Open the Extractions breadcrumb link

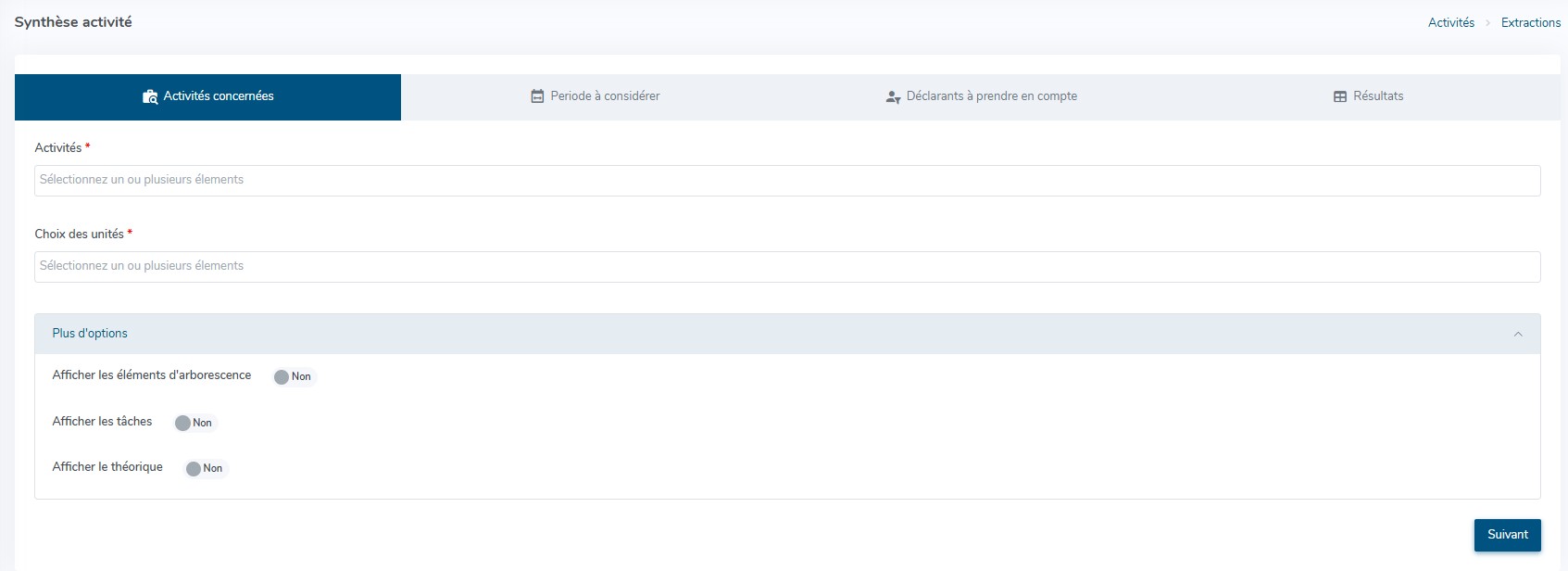[x=1530, y=23]
